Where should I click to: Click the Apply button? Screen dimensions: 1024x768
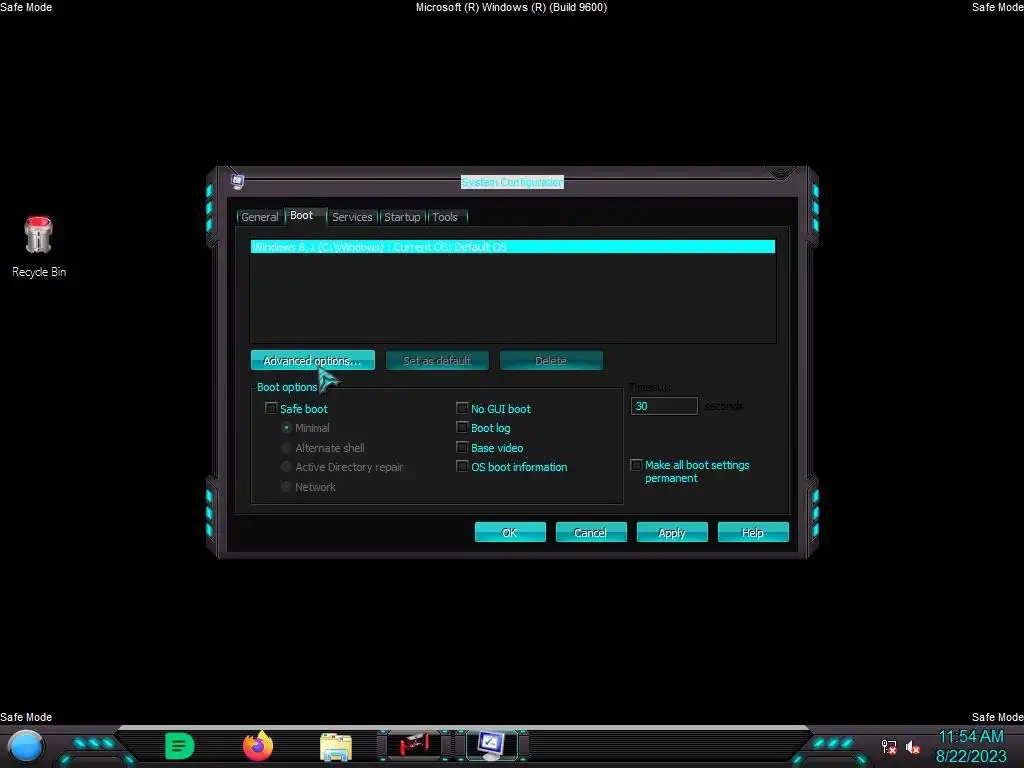point(672,533)
